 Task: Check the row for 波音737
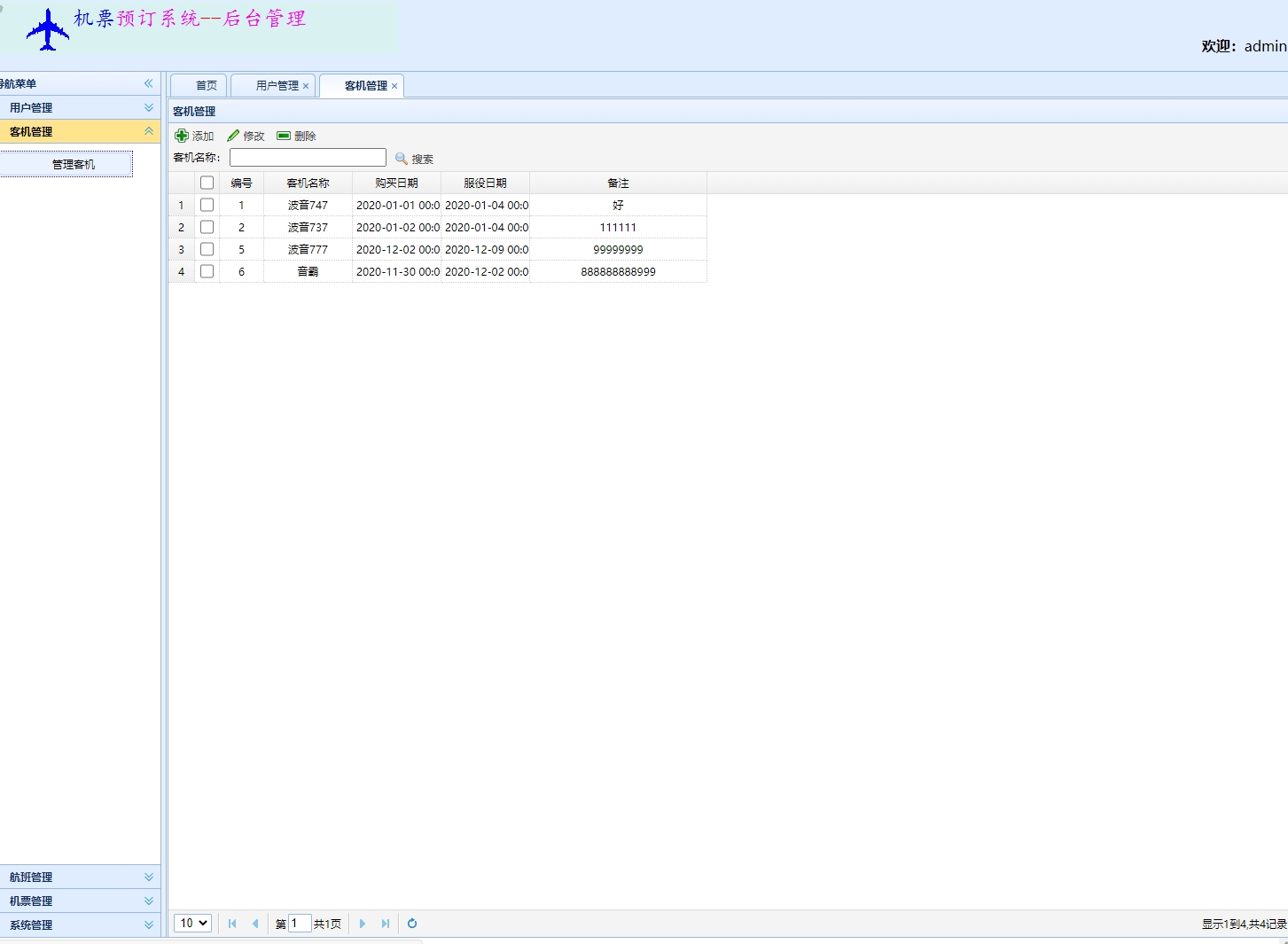207,227
